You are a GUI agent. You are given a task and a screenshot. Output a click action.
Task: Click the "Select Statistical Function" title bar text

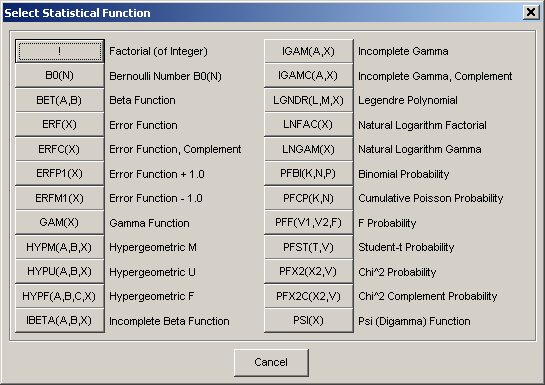coord(77,13)
